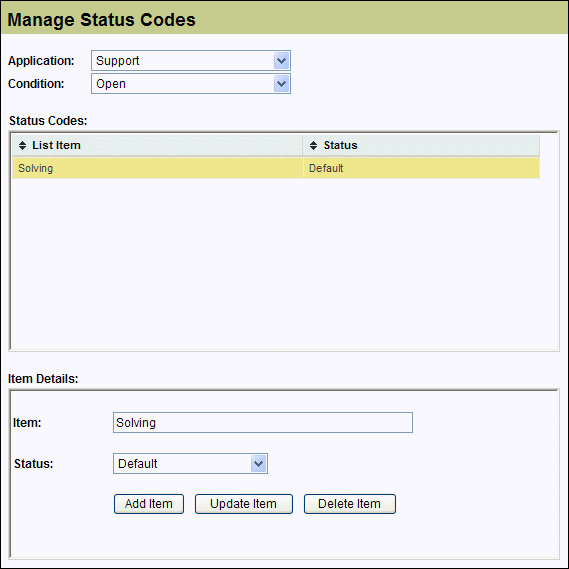Image resolution: width=569 pixels, height=569 pixels.
Task: Click the Update Item button
Action: click(243, 504)
